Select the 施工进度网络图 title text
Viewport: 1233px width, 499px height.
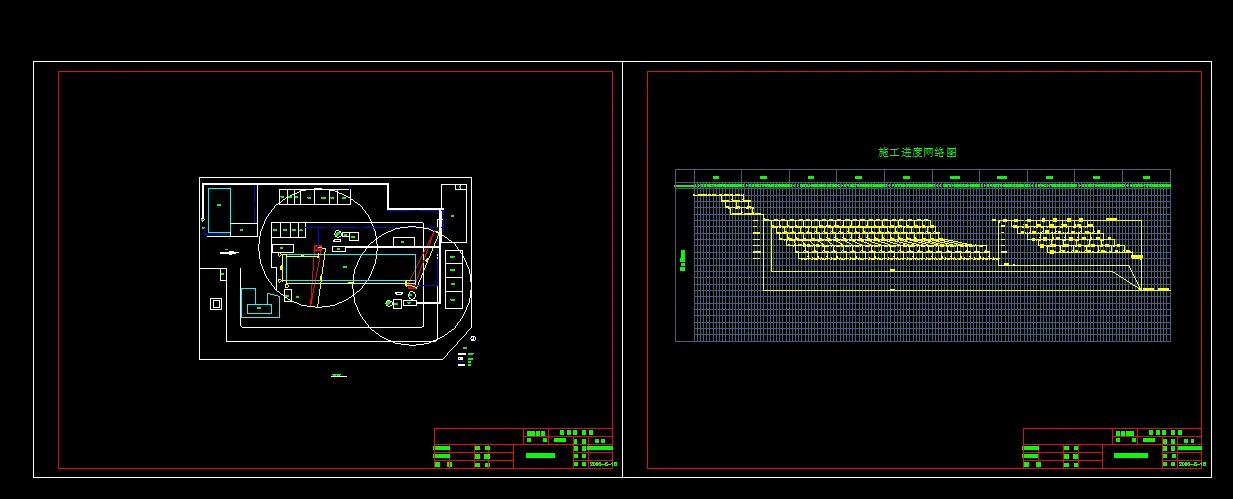[917, 152]
